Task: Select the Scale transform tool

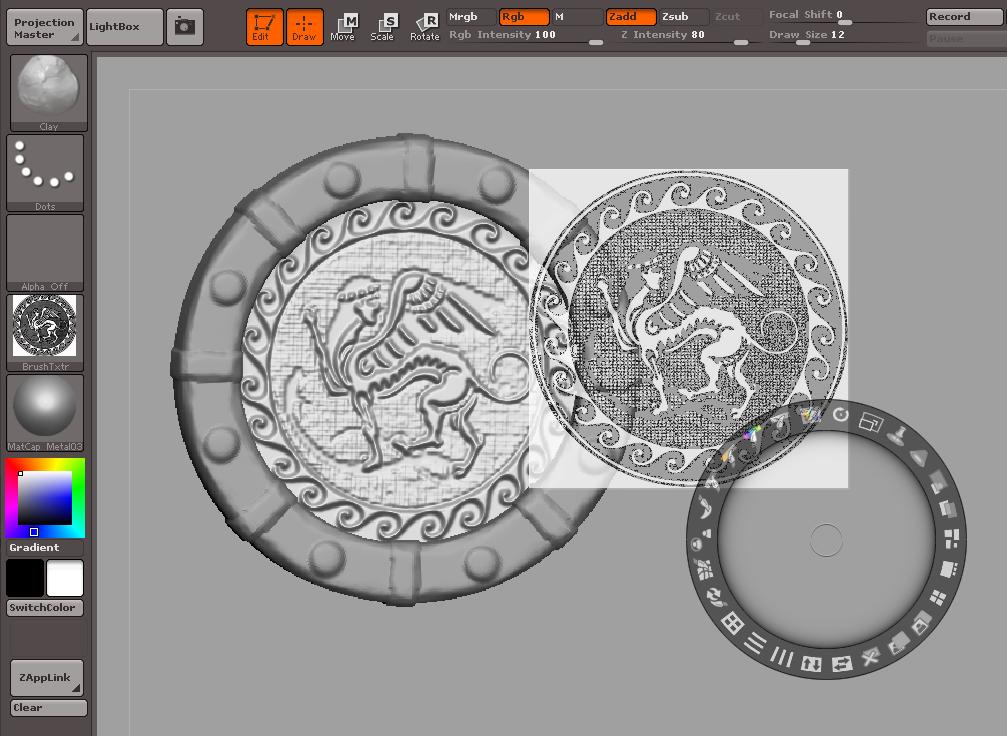Action: (383, 27)
